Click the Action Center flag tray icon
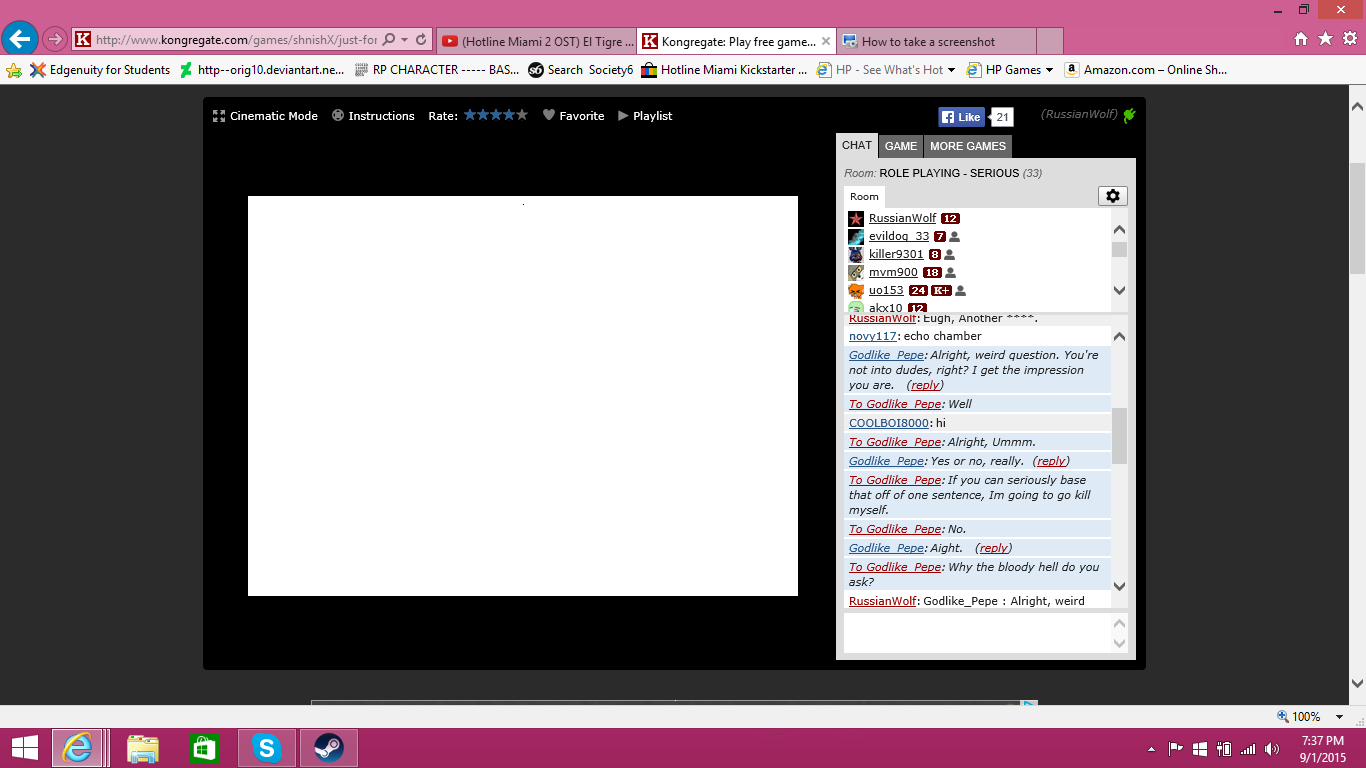The width and height of the screenshot is (1366, 768). point(1176,748)
